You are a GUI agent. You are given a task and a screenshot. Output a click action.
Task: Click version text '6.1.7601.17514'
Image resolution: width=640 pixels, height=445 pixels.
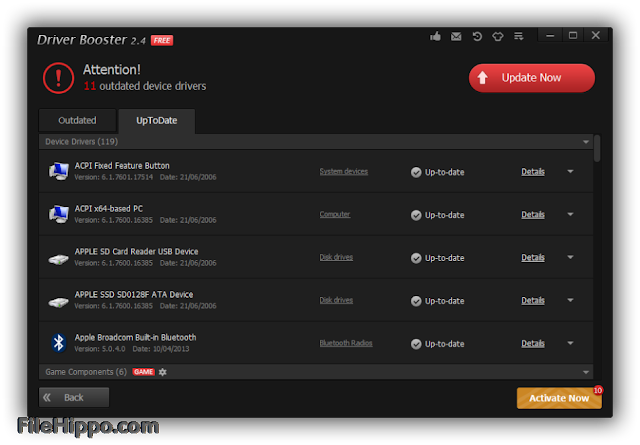pyautogui.click(x=127, y=177)
